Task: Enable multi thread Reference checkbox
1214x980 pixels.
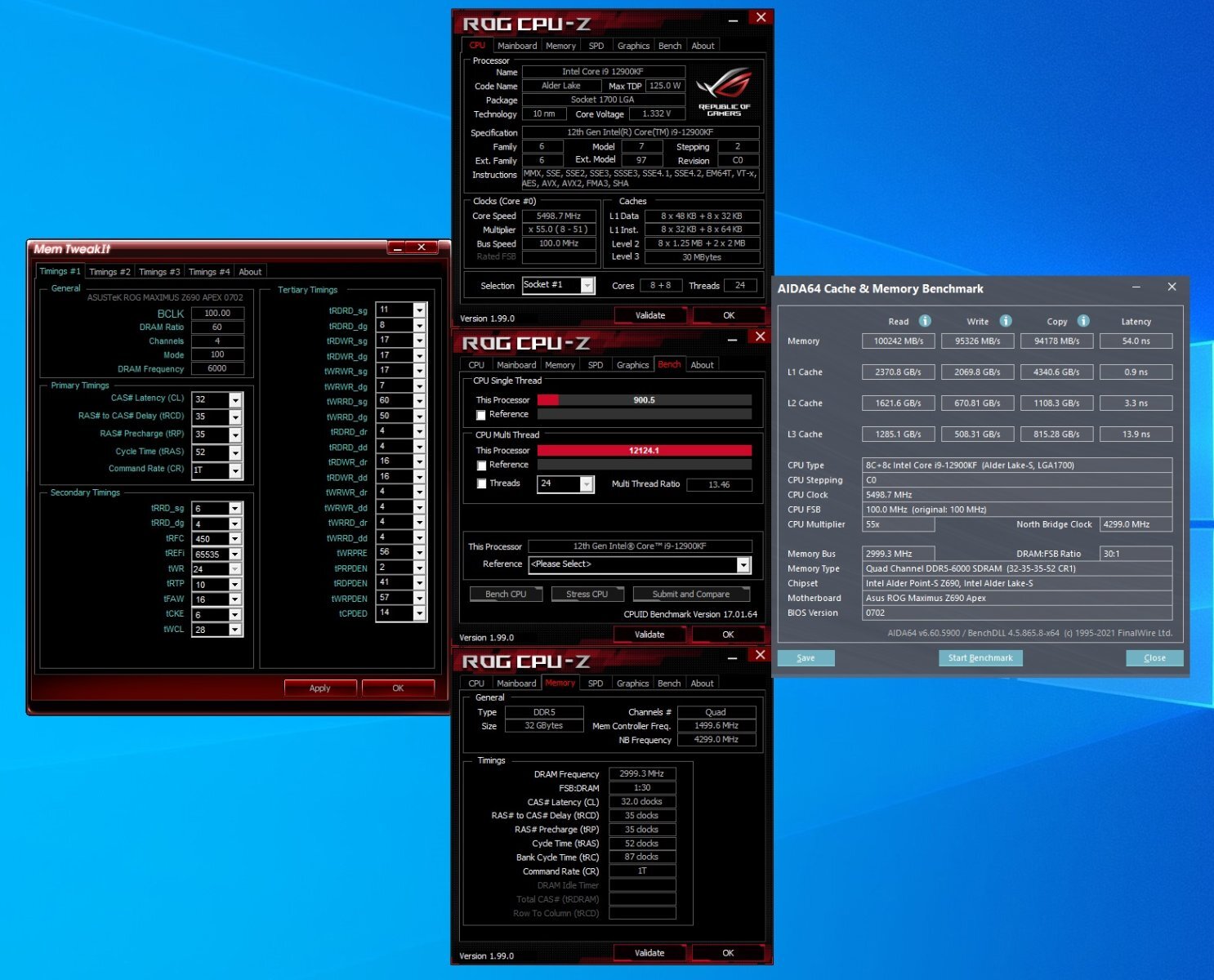Action: coord(481,465)
